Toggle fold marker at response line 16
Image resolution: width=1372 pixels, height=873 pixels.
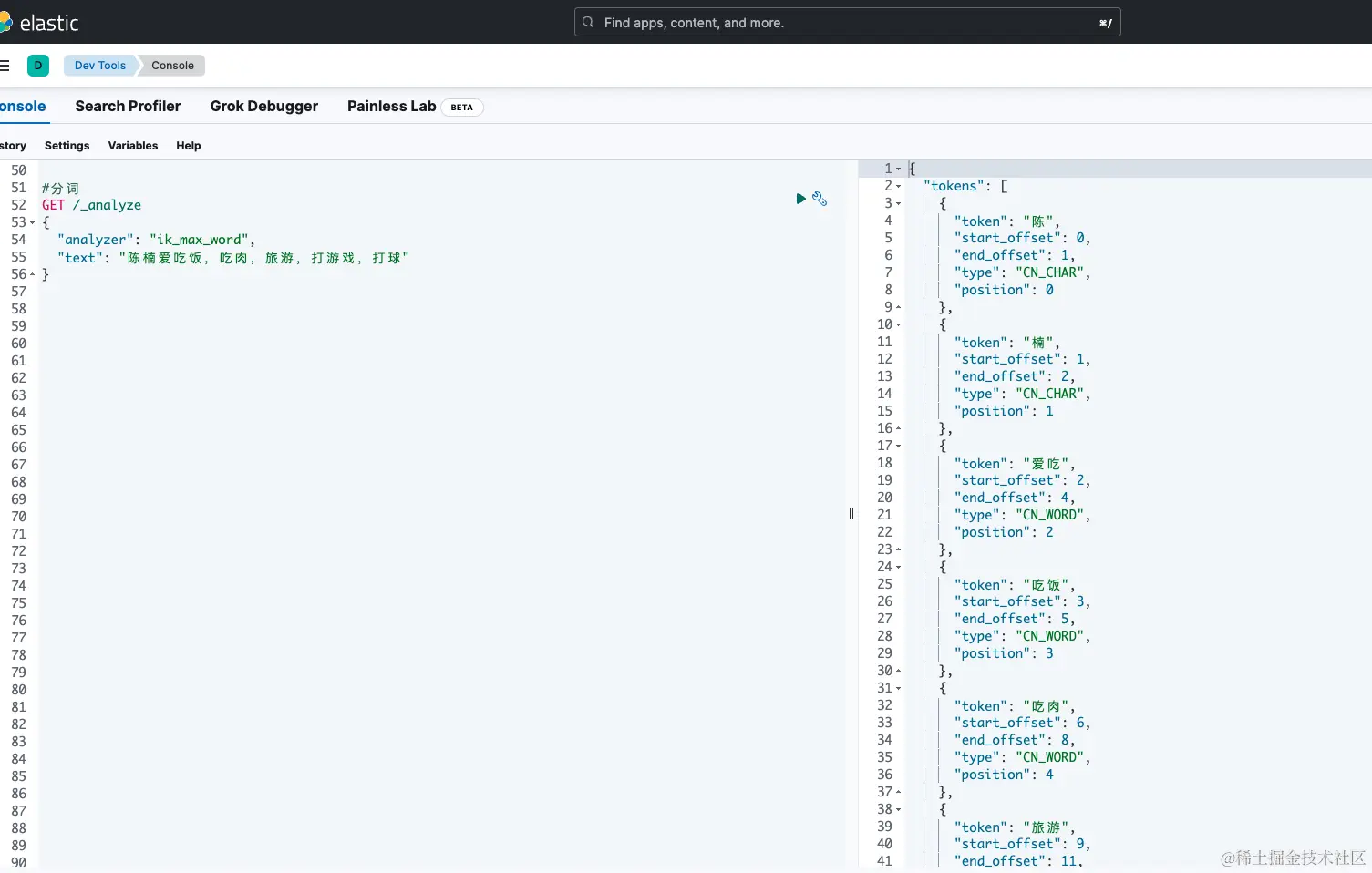pyautogui.click(x=898, y=428)
